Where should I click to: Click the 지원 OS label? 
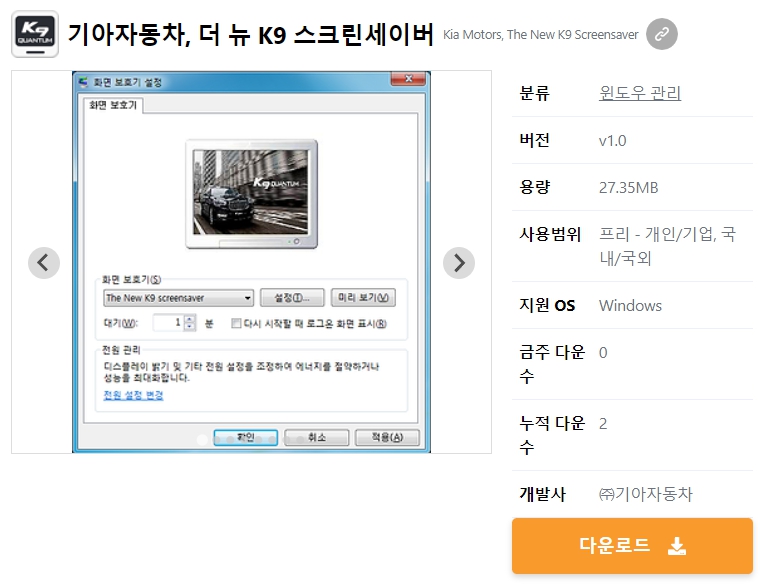[547, 305]
